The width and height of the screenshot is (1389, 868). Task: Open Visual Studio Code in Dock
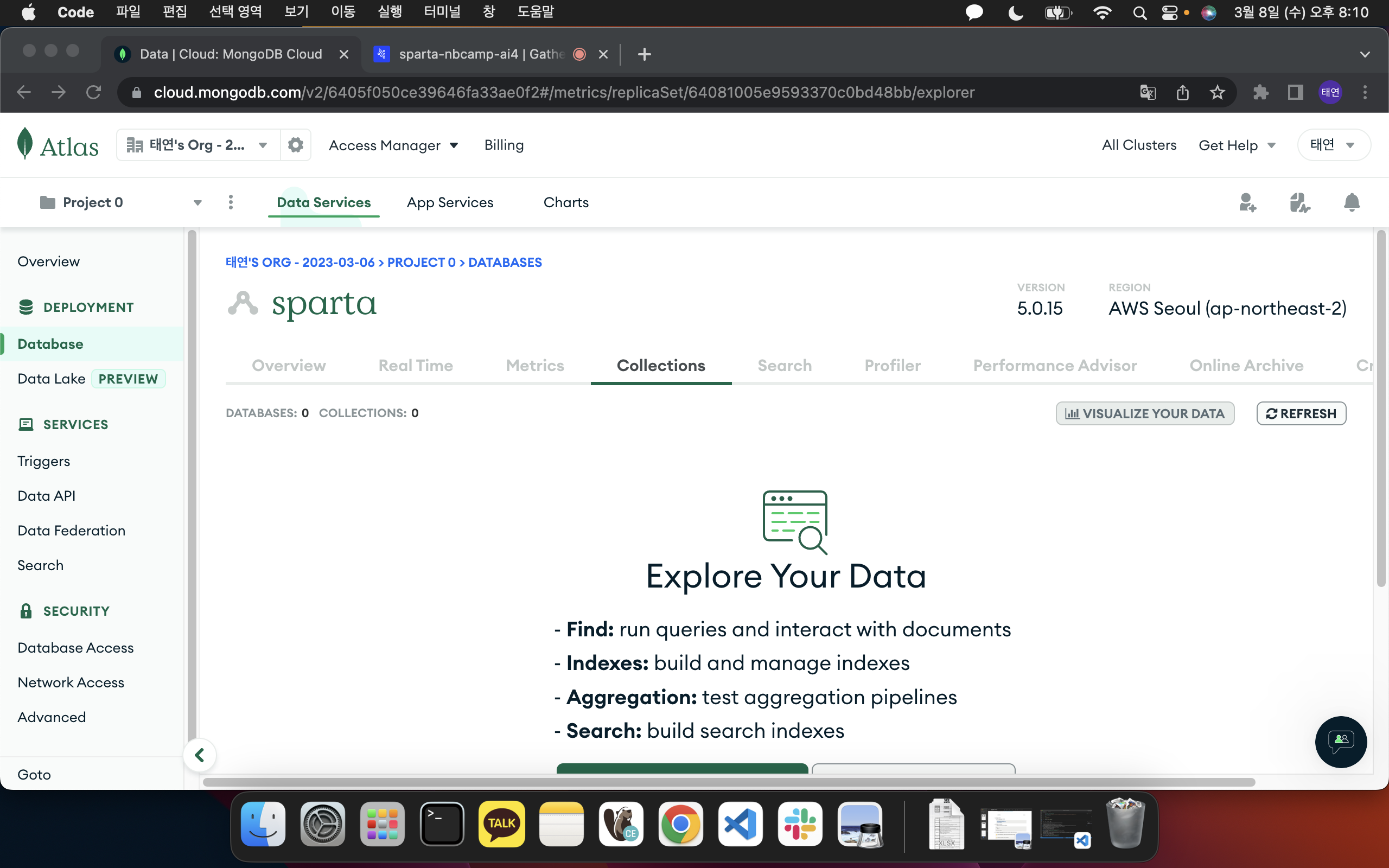coord(741,825)
